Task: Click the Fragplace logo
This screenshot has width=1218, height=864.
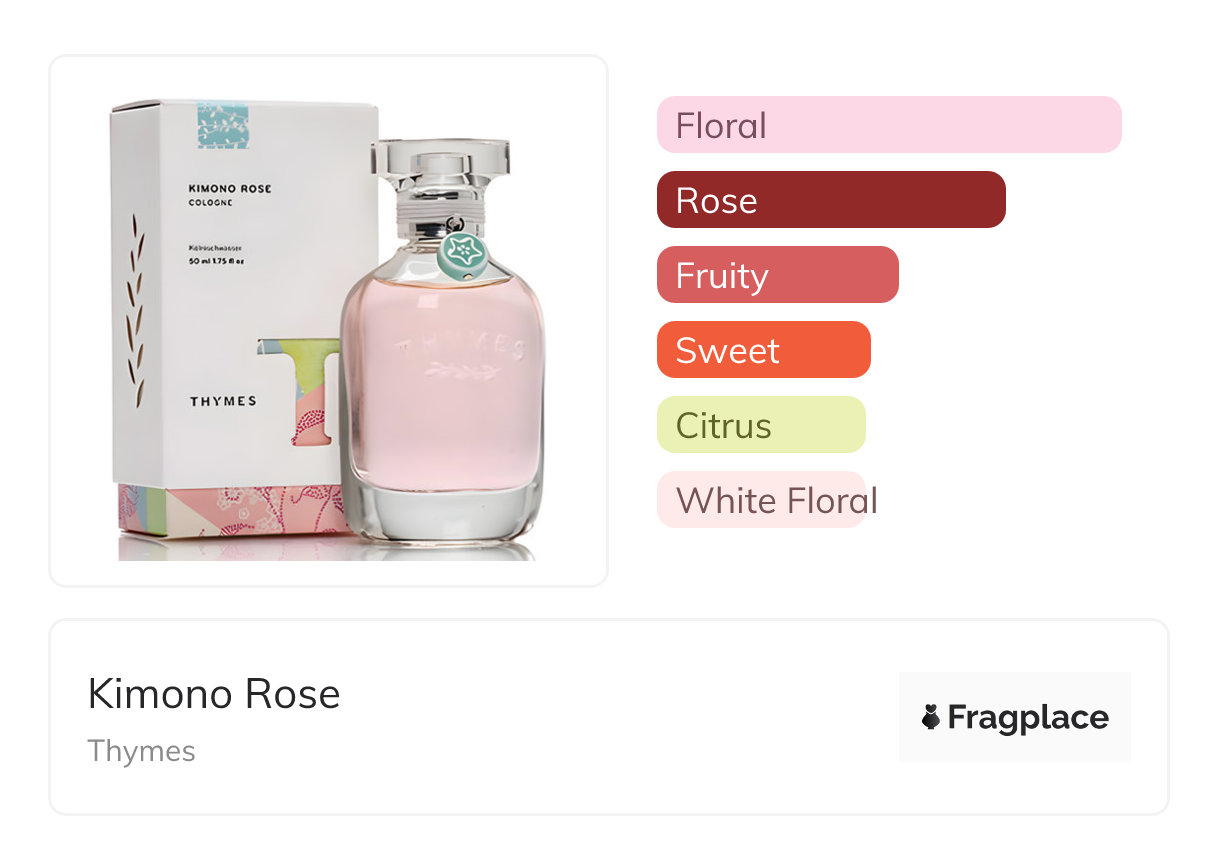Action: [x=1015, y=717]
